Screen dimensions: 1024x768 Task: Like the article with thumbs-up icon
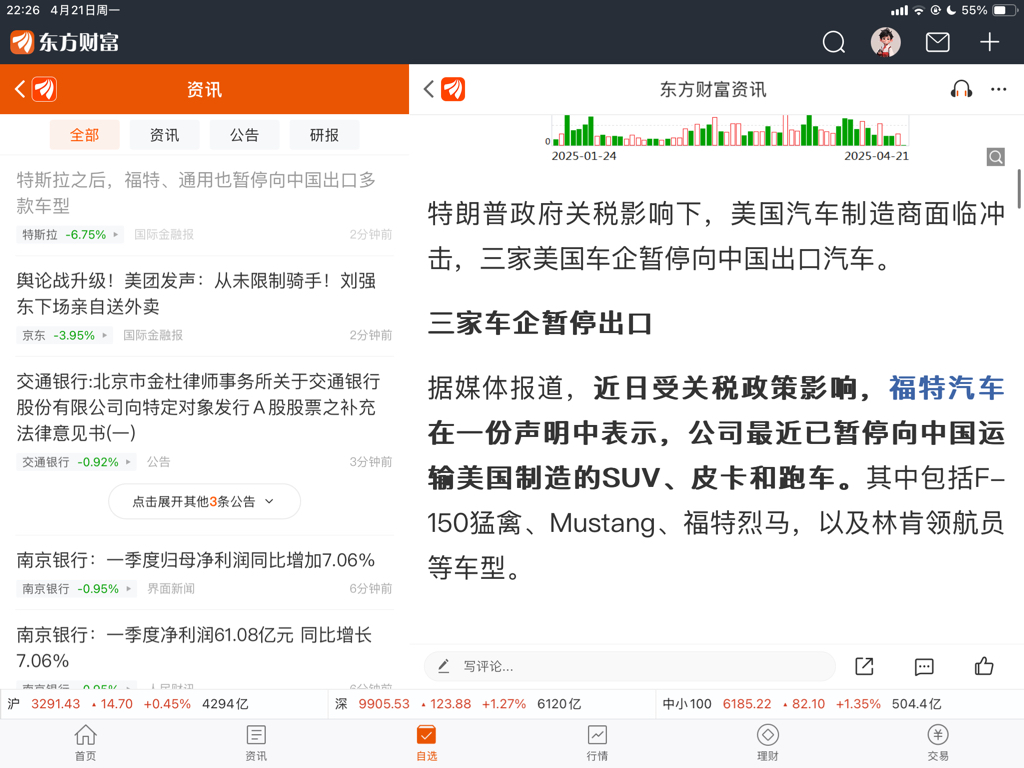click(984, 665)
